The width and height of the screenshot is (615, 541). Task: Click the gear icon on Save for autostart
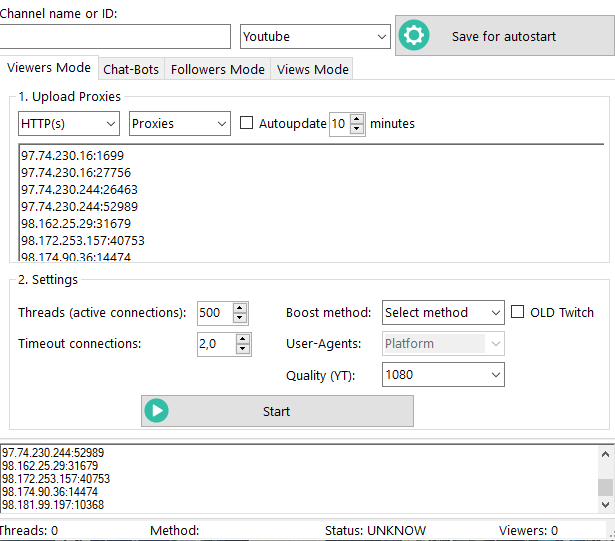[x=414, y=36]
